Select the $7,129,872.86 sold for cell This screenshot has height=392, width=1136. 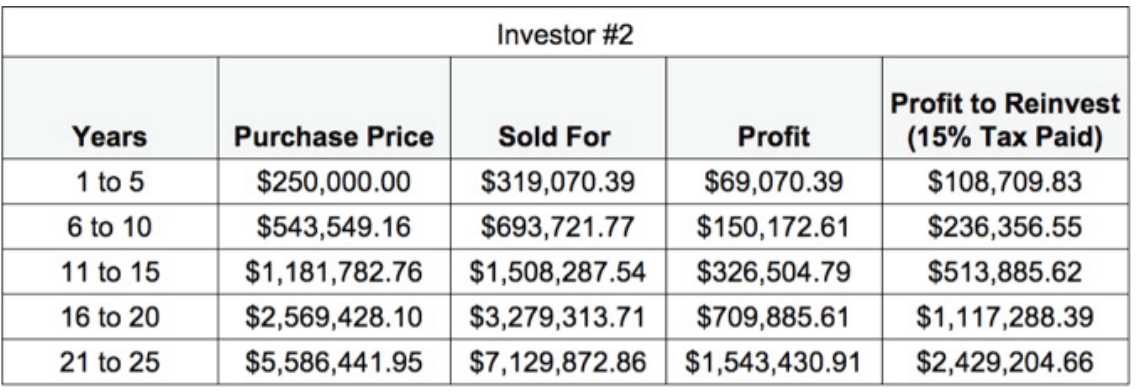pyautogui.click(x=558, y=362)
